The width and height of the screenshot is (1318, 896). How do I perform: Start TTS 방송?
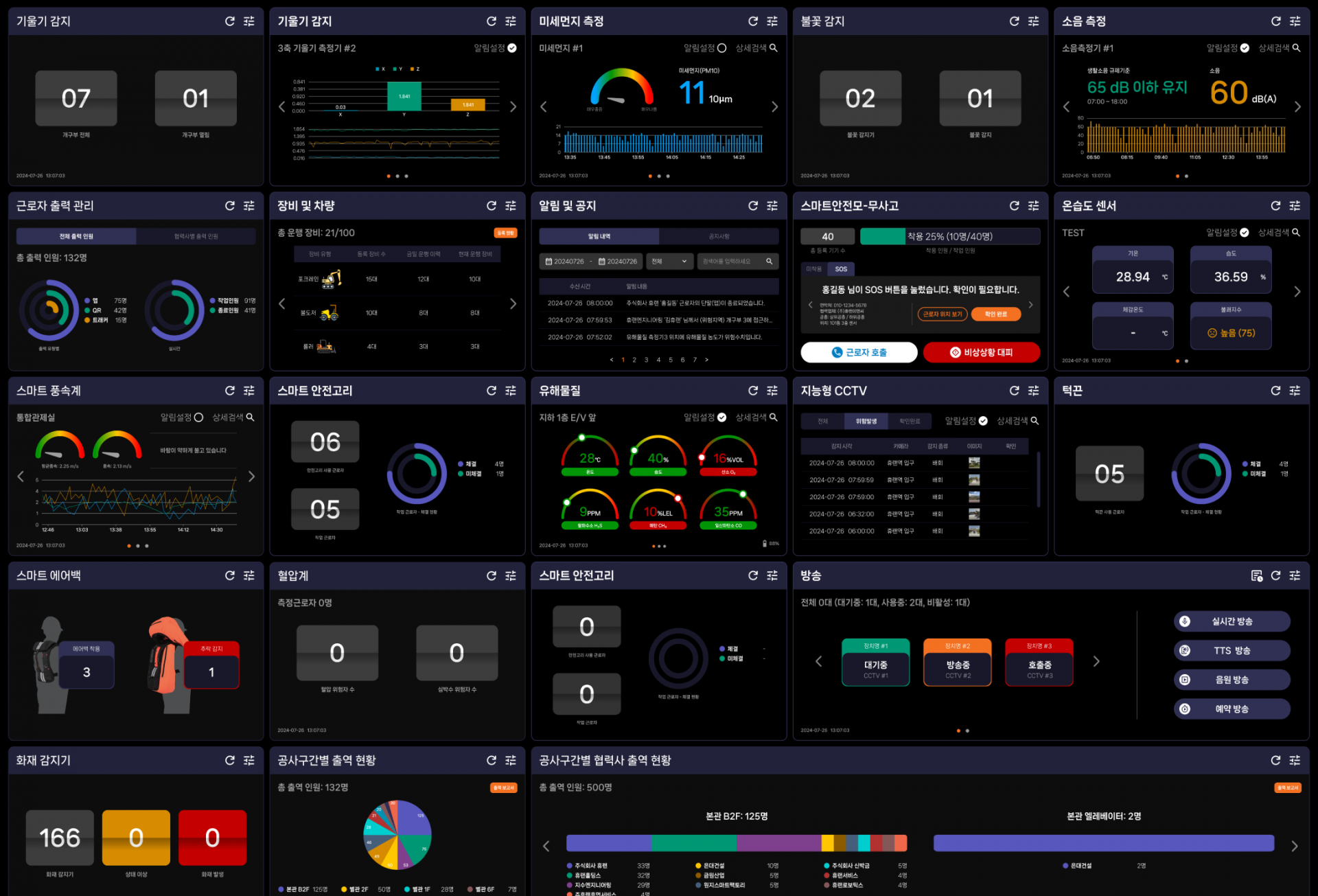point(1232,650)
